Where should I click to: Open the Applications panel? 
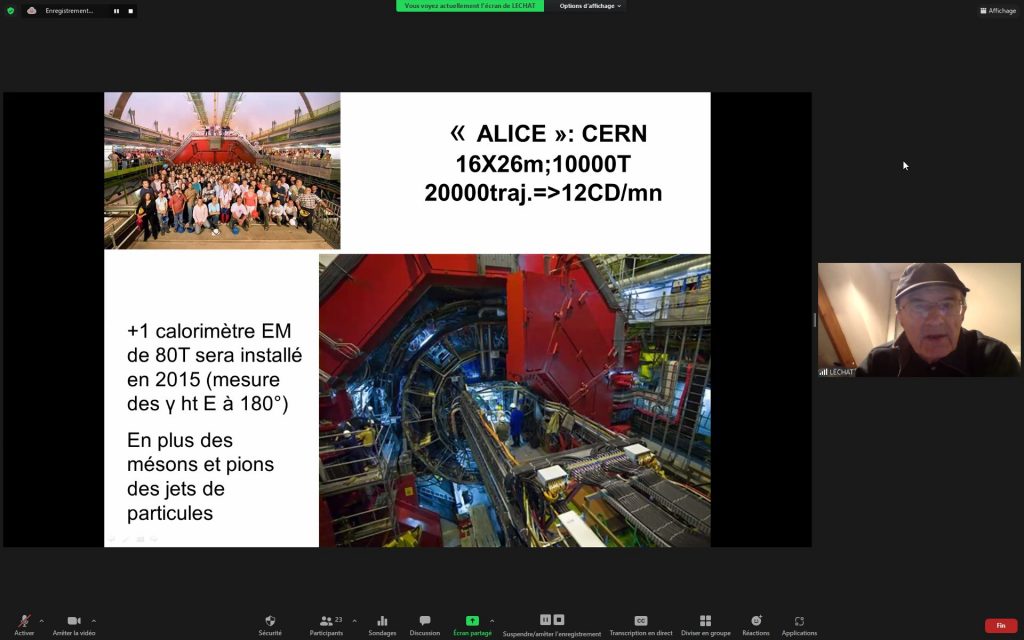coord(799,625)
